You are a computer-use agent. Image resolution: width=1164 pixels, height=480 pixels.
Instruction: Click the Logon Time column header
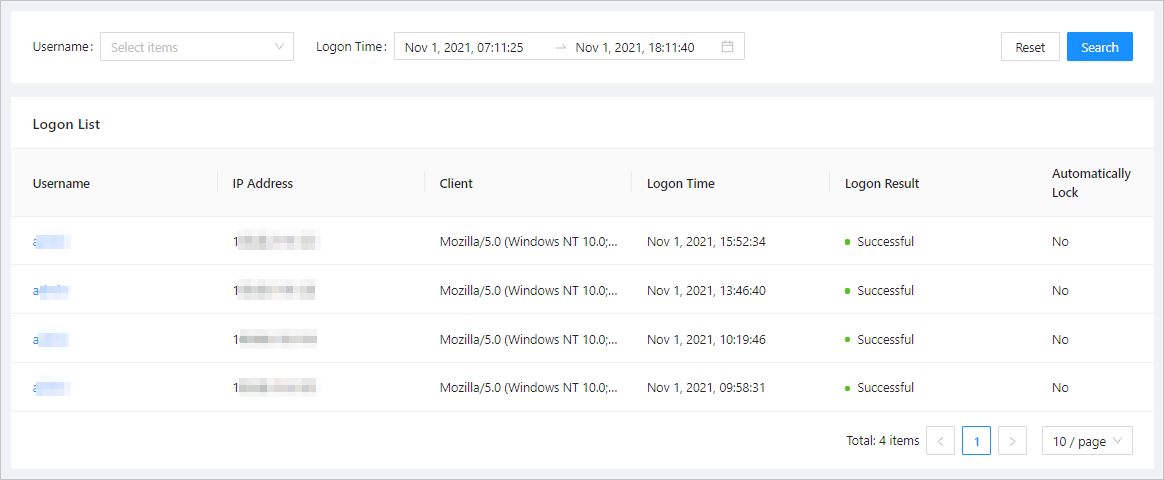680,183
